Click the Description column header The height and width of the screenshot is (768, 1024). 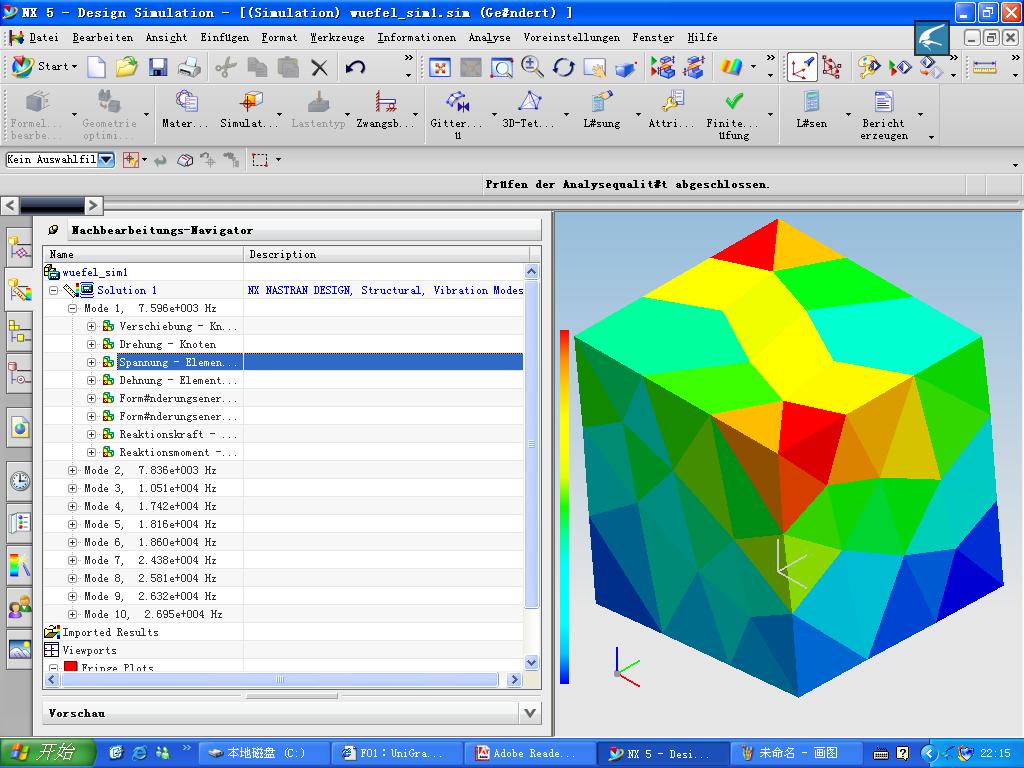click(387, 254)
